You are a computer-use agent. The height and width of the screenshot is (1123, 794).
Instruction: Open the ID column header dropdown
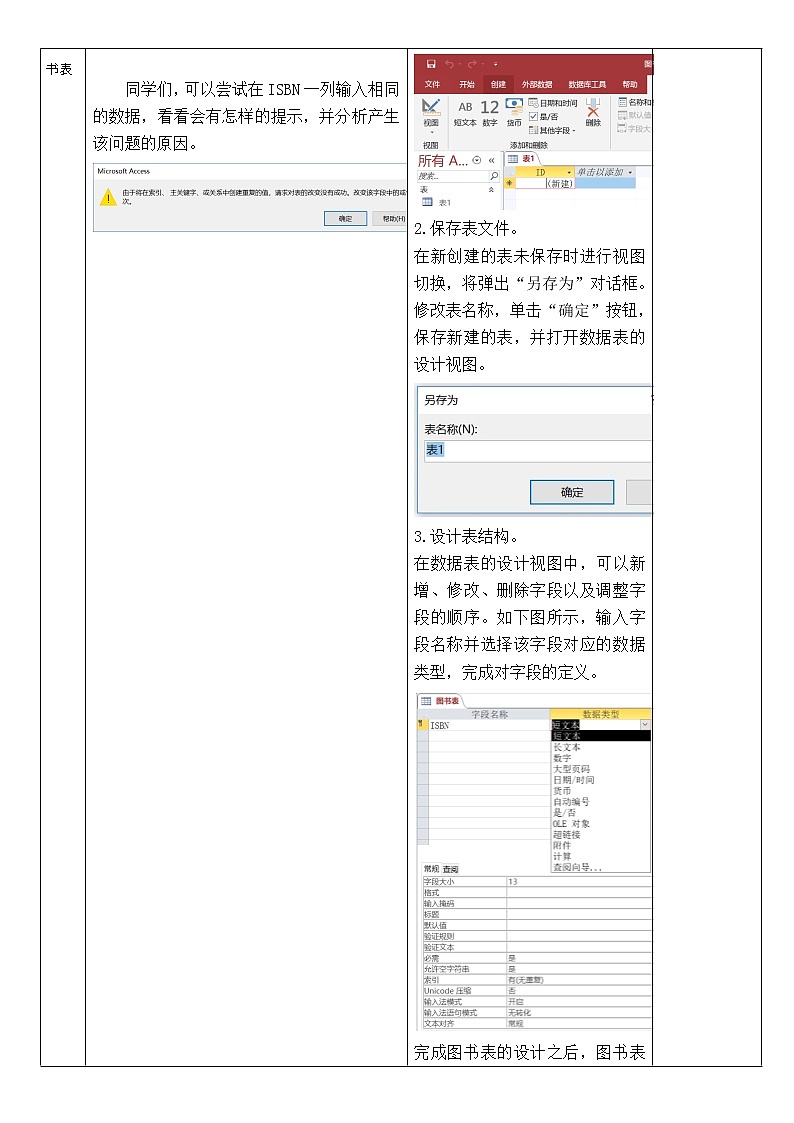569,173
